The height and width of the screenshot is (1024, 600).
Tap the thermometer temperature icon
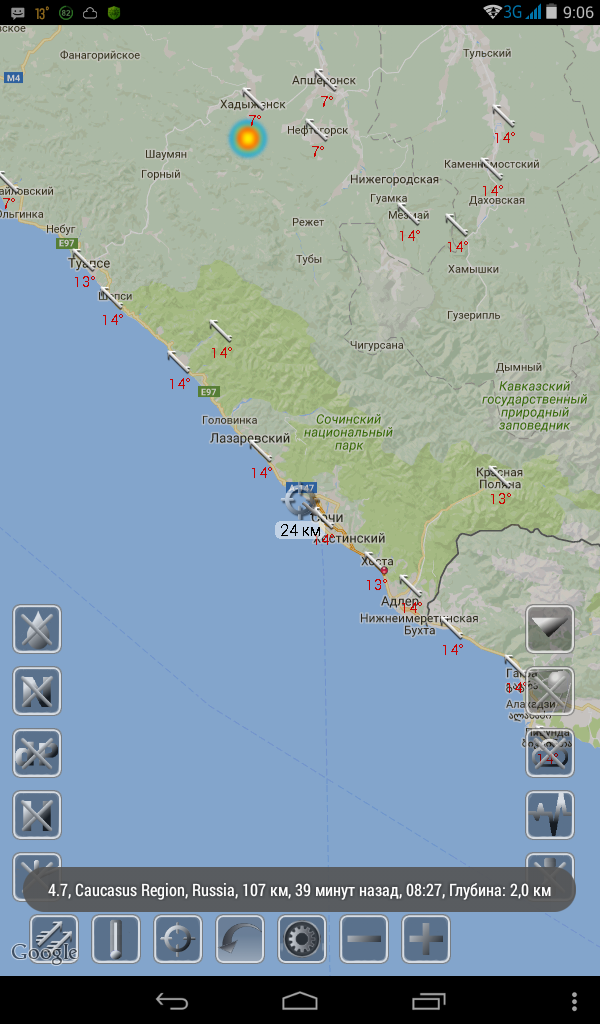(116, 939)
